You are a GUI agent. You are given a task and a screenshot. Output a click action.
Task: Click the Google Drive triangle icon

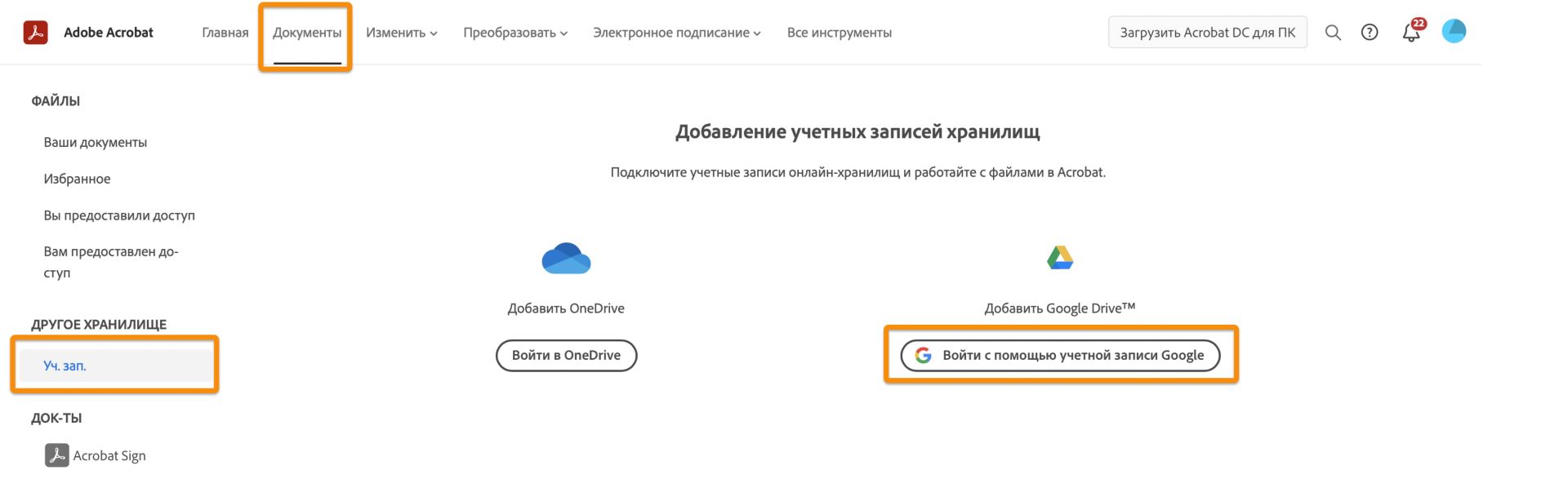[x=1060, y=258]
